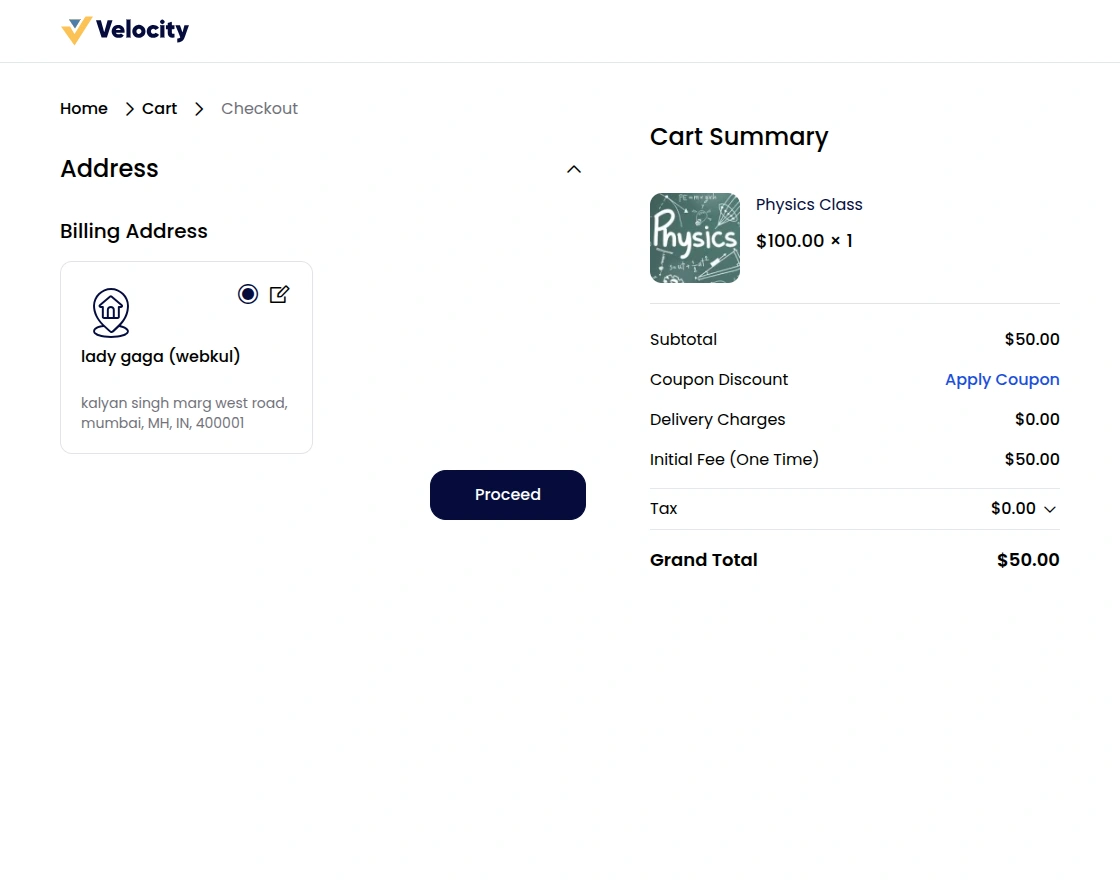This screenshot has height=880, width=1120.
Task: Click the Checkout breadcrumb
Action: pyautogui.click(x=259, y=109)
